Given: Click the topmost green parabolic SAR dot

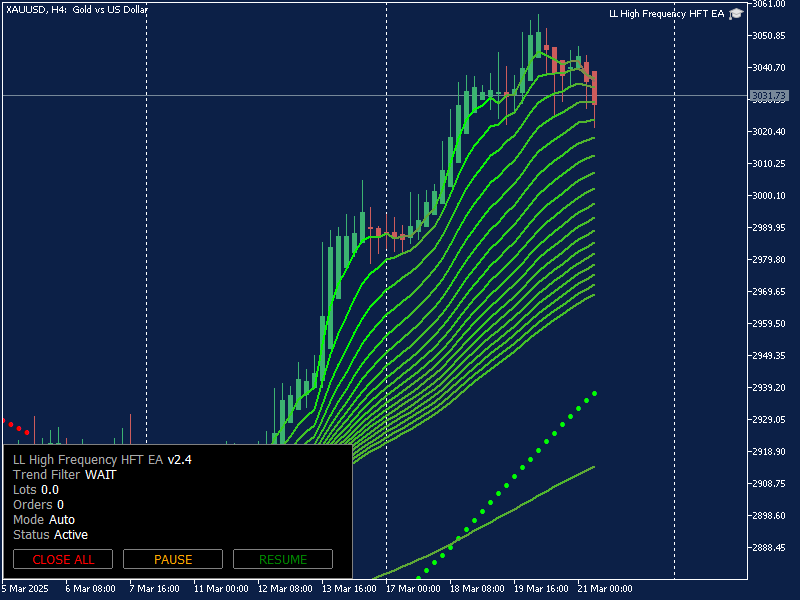Looking at the screenshot, I should pyautogui.click(x=594, y=393).
